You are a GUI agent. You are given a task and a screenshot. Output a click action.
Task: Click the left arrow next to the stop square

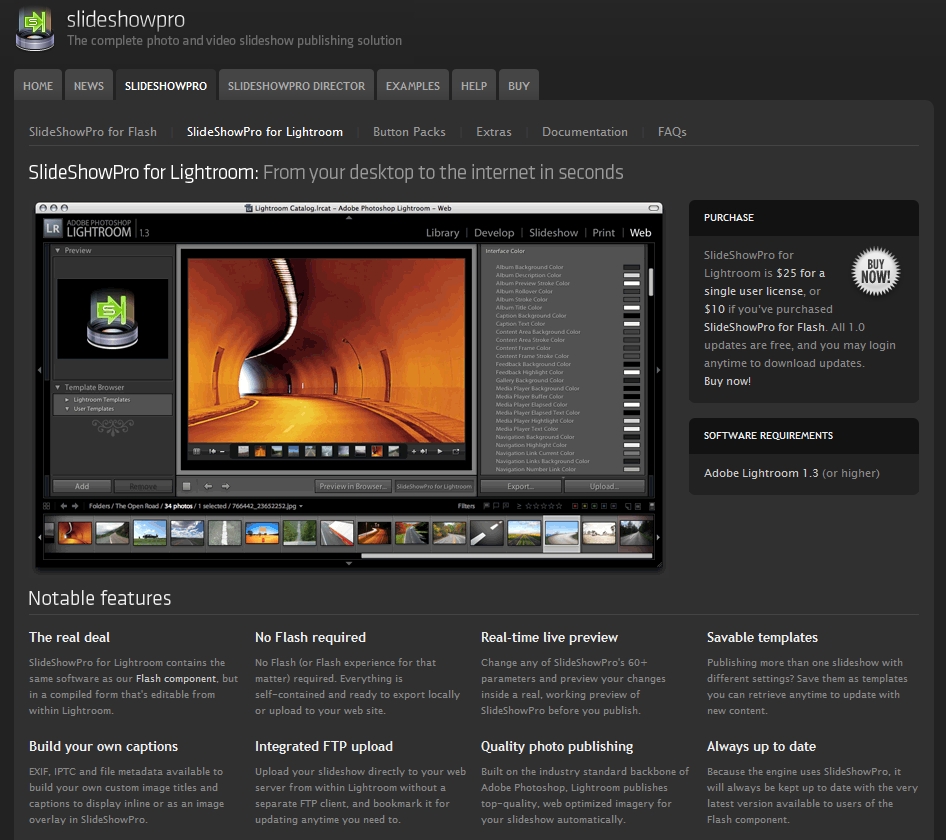[208, 486]
